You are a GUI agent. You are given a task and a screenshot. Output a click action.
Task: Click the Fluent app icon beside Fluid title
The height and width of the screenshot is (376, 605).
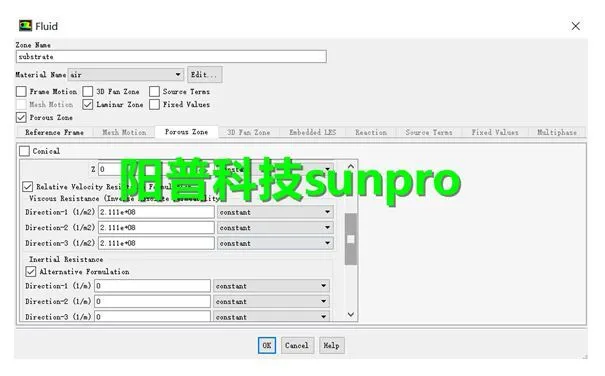[x=25, y=26]
